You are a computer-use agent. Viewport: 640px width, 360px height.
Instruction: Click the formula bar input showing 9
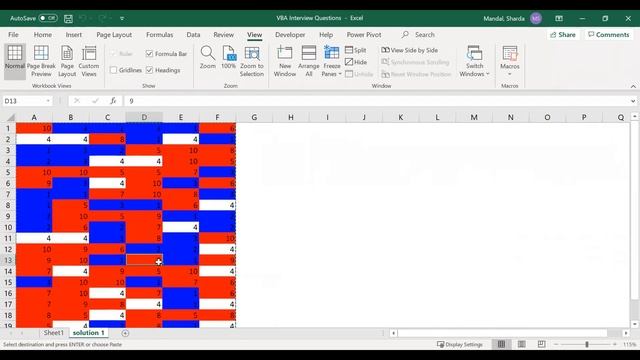click(x=377, y=101)
